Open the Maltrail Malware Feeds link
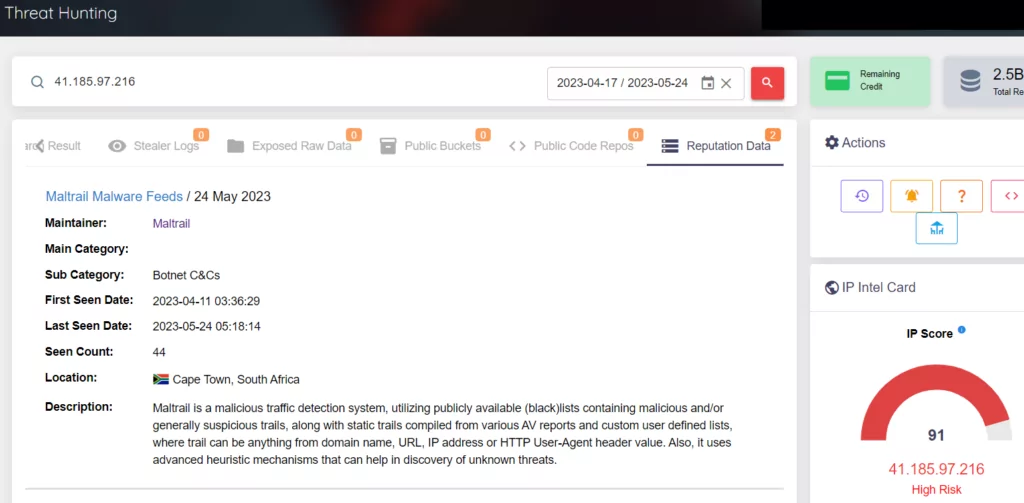Screen dimensions: 1024x503 tap(114, 196)
